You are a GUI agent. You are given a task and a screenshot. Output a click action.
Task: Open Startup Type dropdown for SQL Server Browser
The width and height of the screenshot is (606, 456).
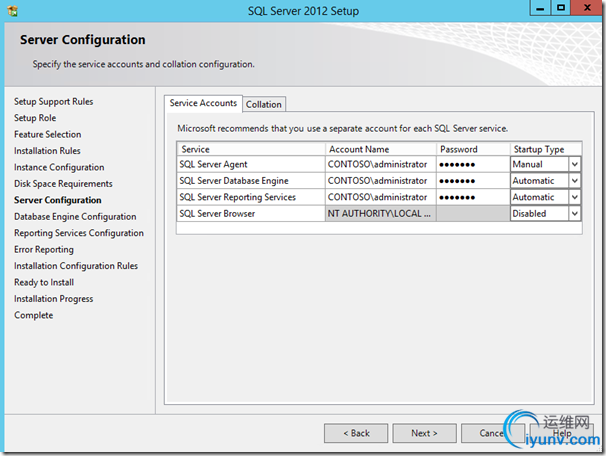pyautogui.click(x=574, y=213)
